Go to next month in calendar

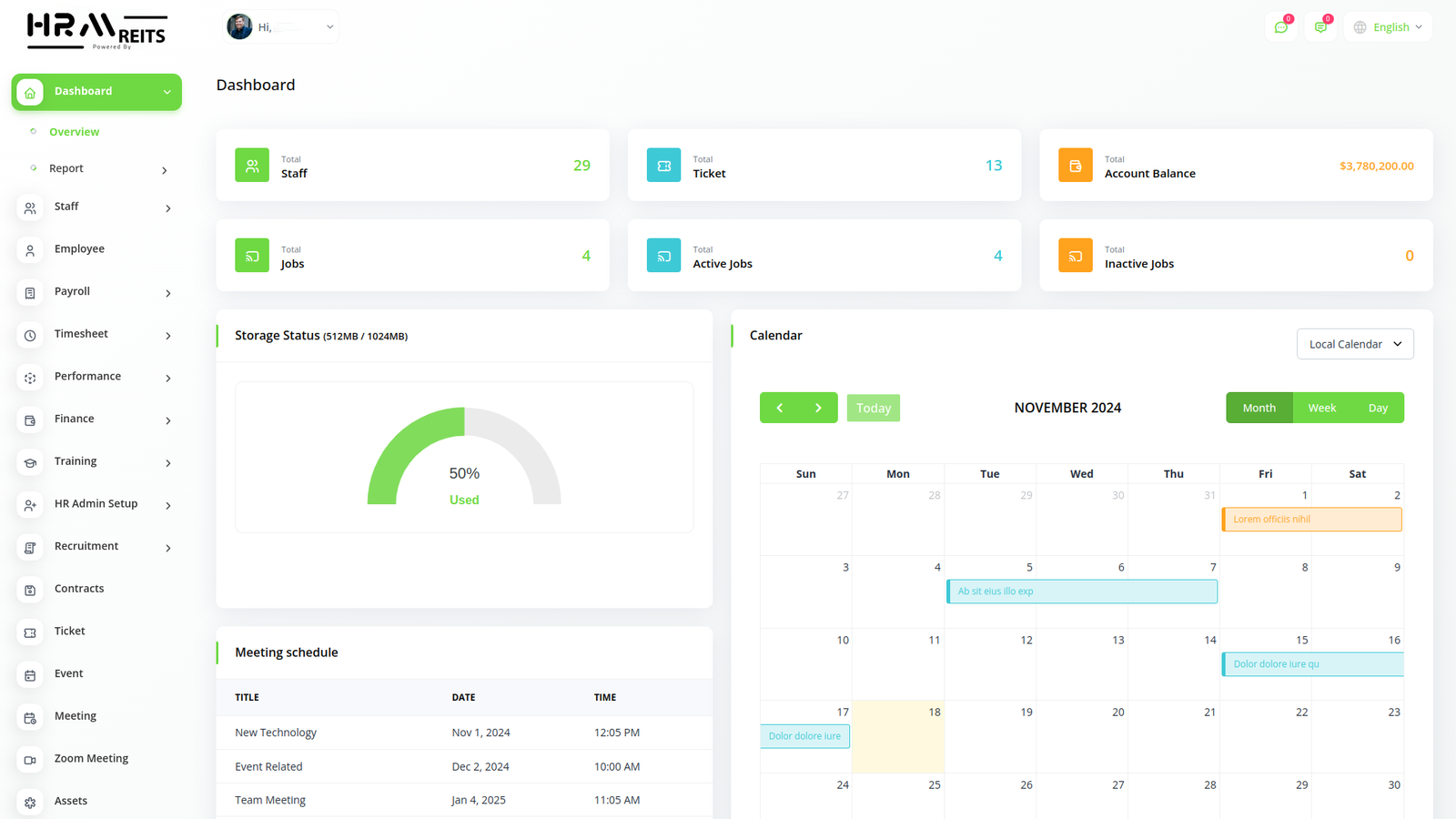pyautogui.click(x=818, y=408)
